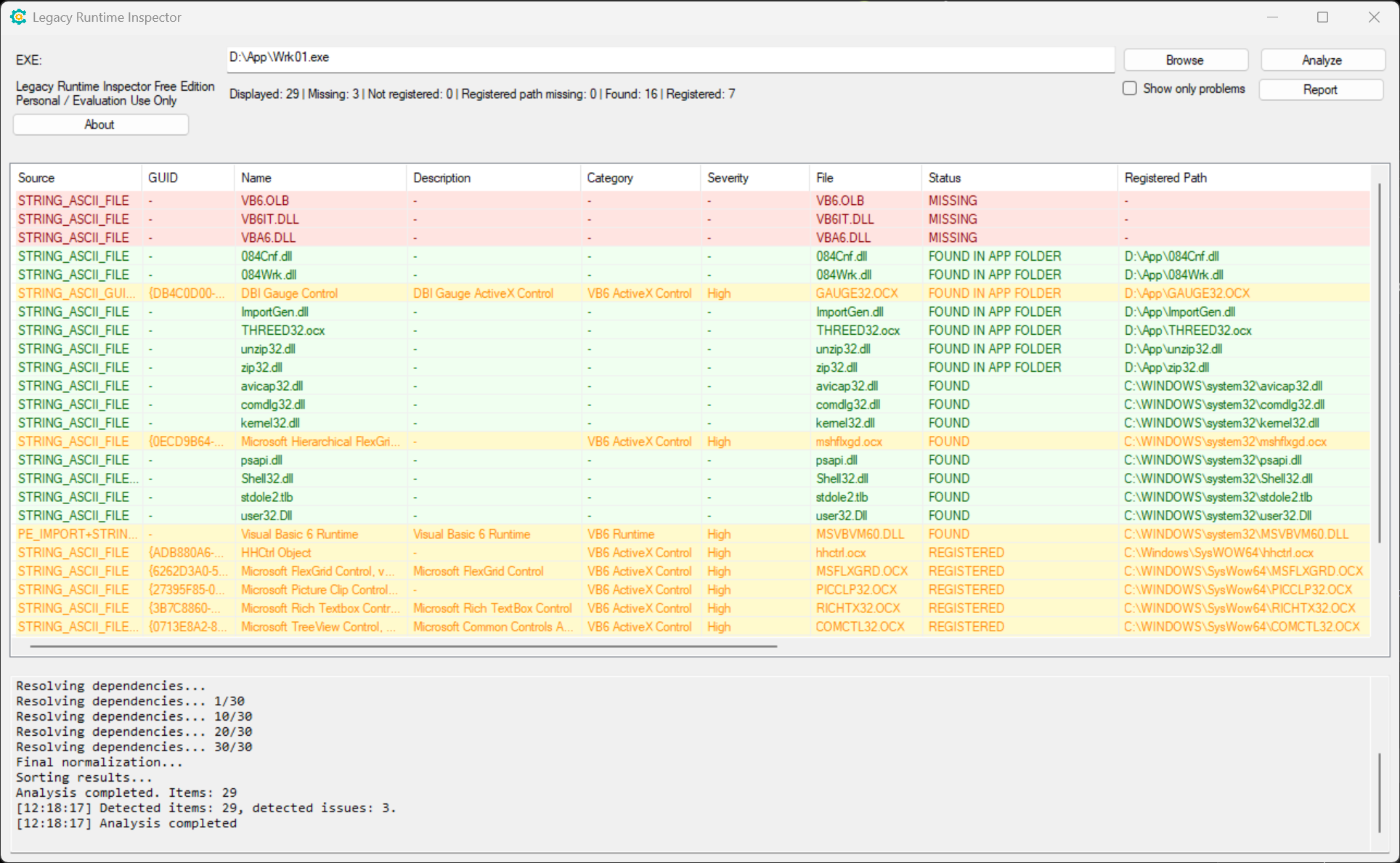Select the 084Wrk.dll name cell

pyautogui.click(x=320, y=275)
